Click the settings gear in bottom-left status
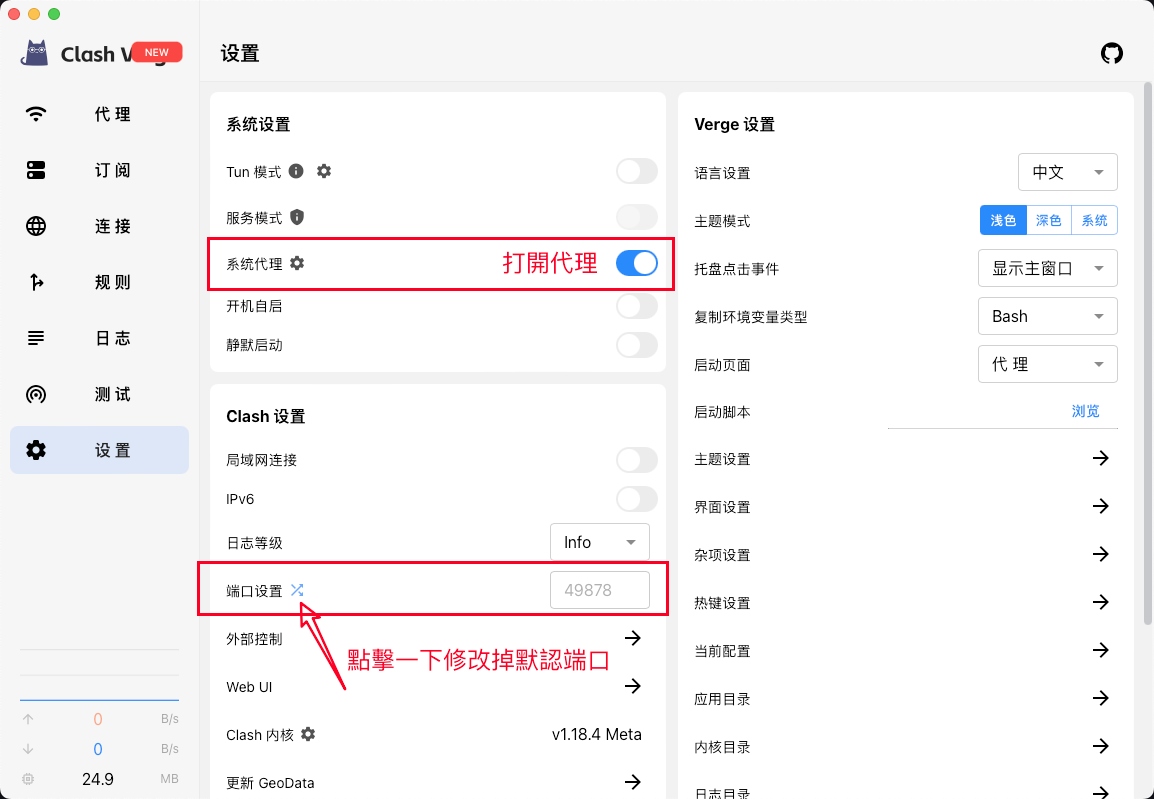The image size is (1154, 799). pyautogui.click(x=28, y=779)
